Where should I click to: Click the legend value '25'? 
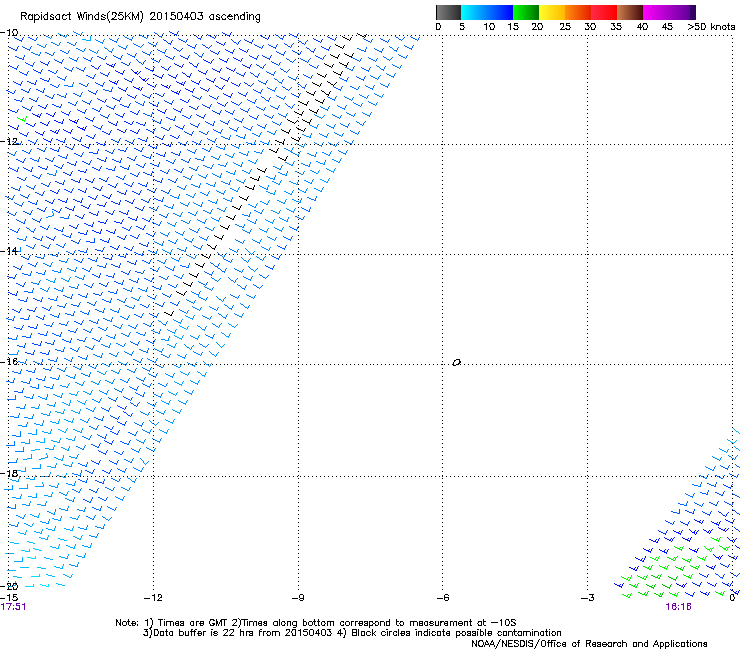[565, 27]
